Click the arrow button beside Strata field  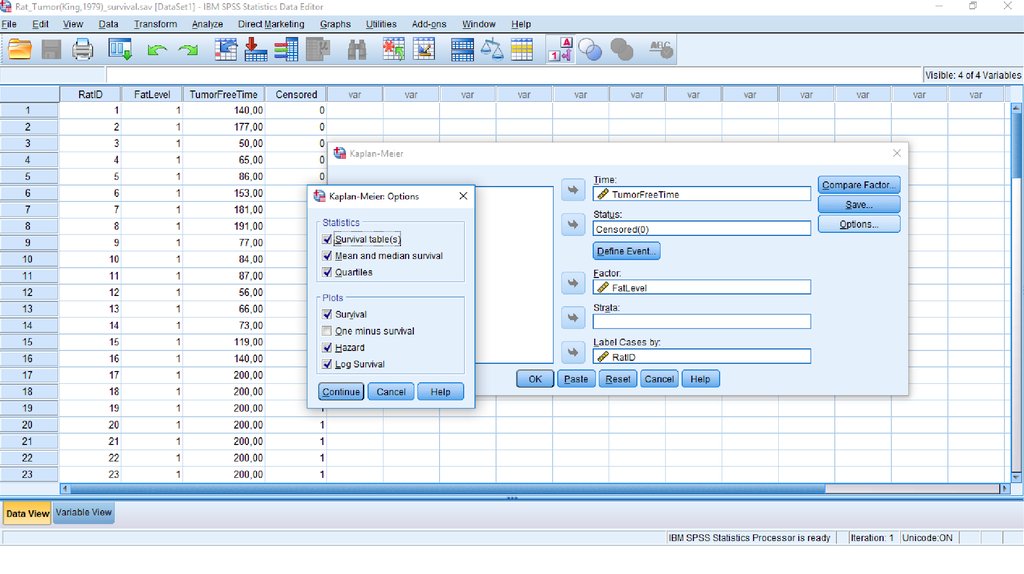click(573, 318)
